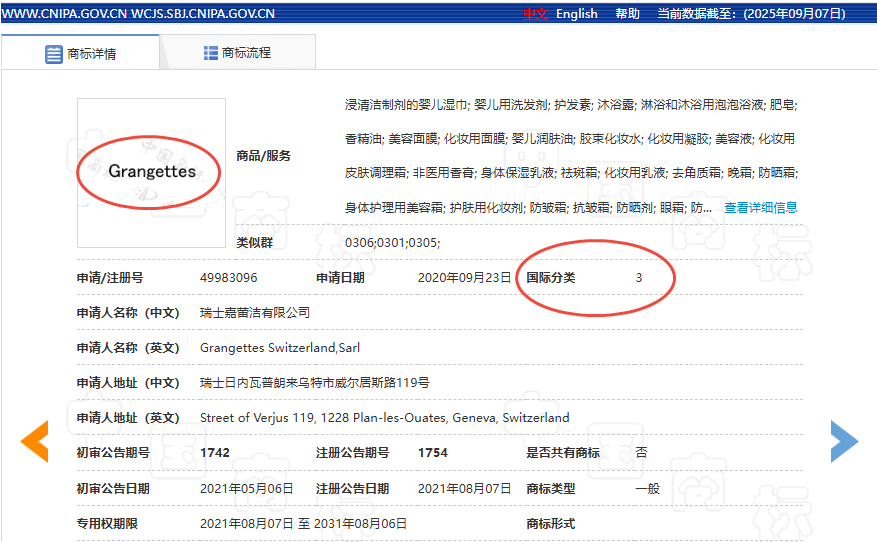The width and height of the screenshot is (877, 542).
Task: Select English name Grangettes Switzerland,Sarl
Action: [280, 347]
